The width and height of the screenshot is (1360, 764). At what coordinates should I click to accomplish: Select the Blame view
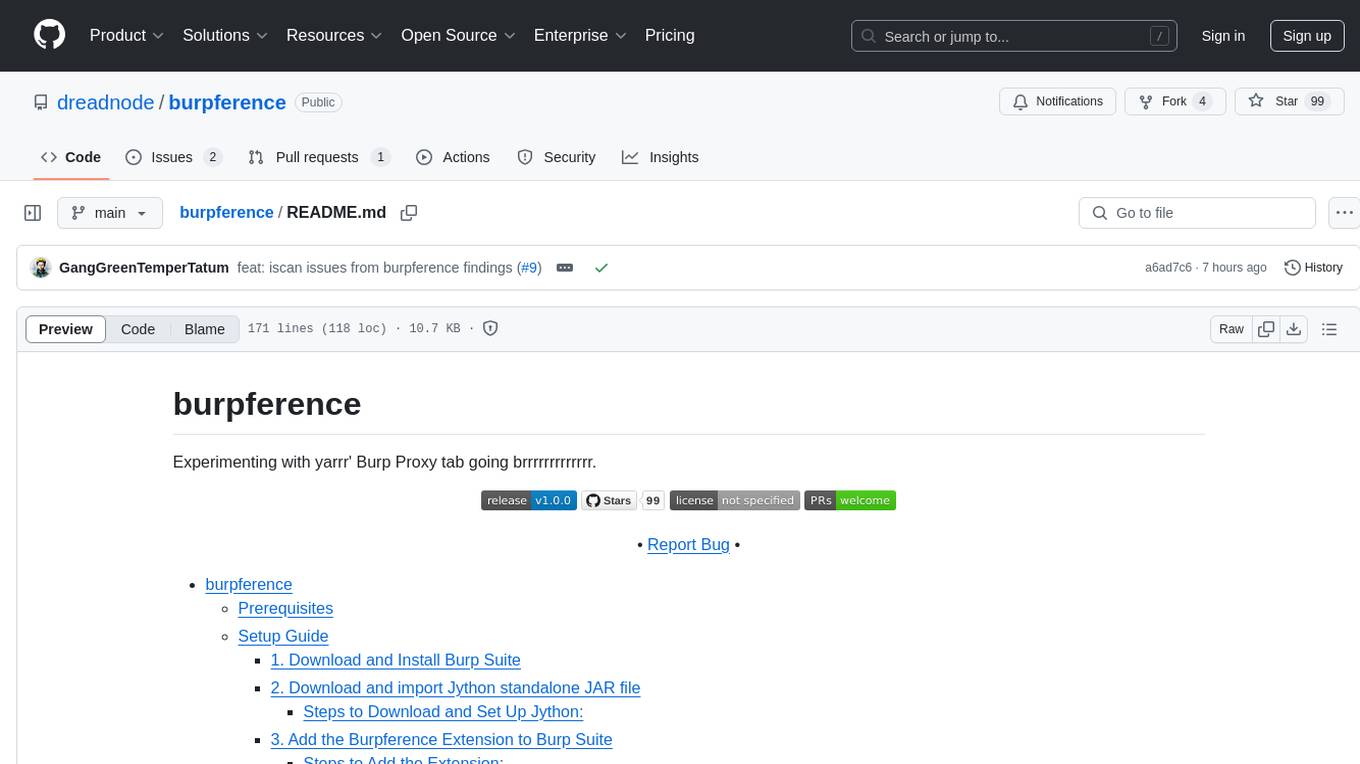click(x=204, y=329)
